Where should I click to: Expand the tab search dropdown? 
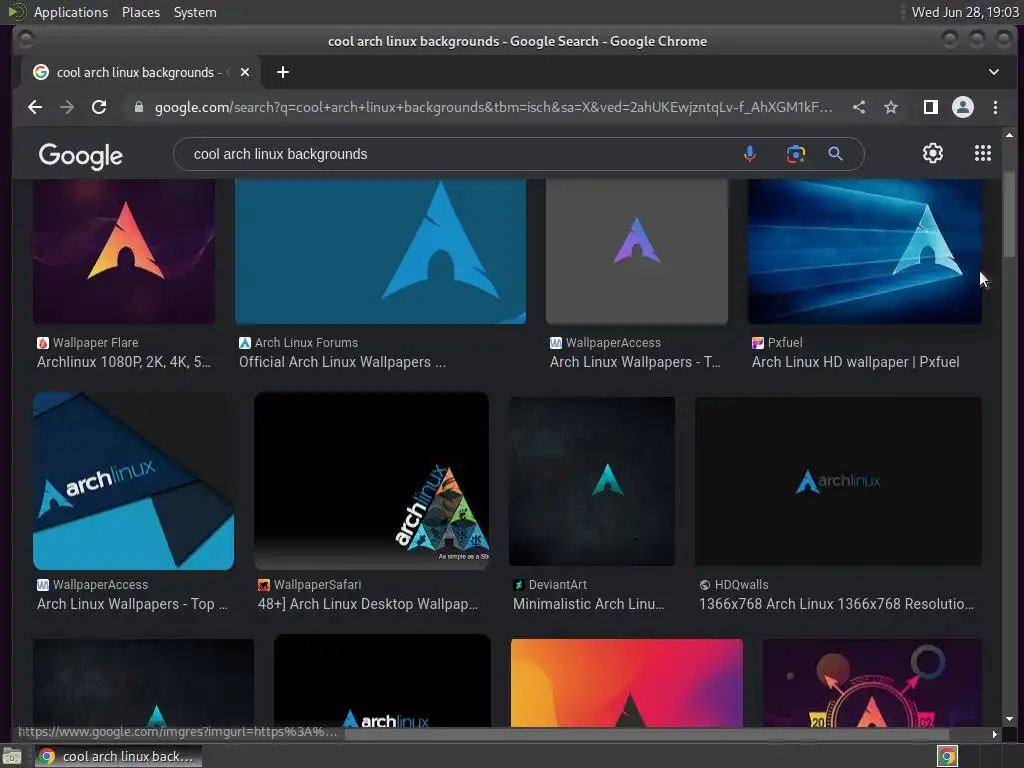pos(993,72)
